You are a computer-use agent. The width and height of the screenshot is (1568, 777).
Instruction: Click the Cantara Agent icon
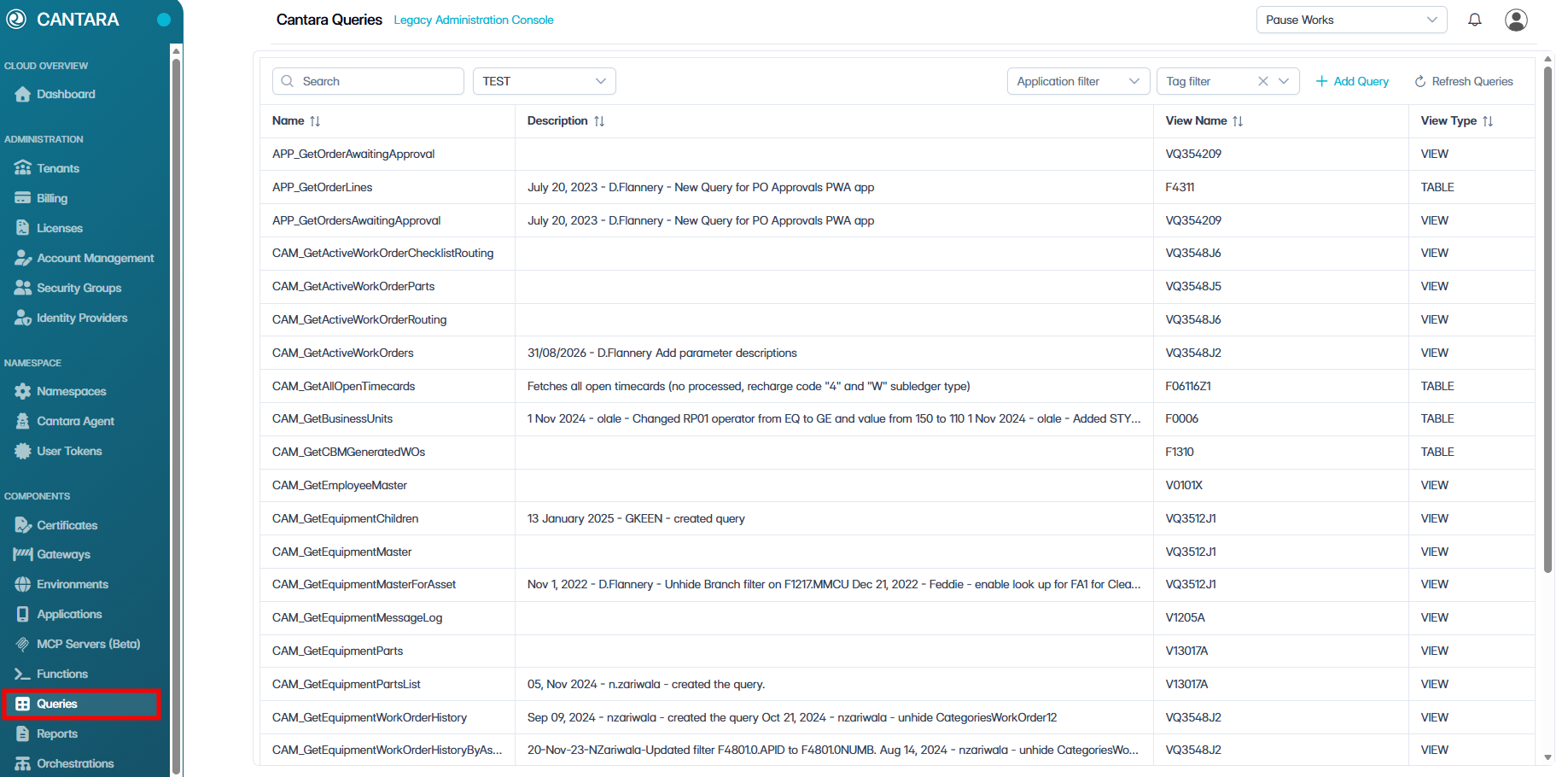coord(23,421)
